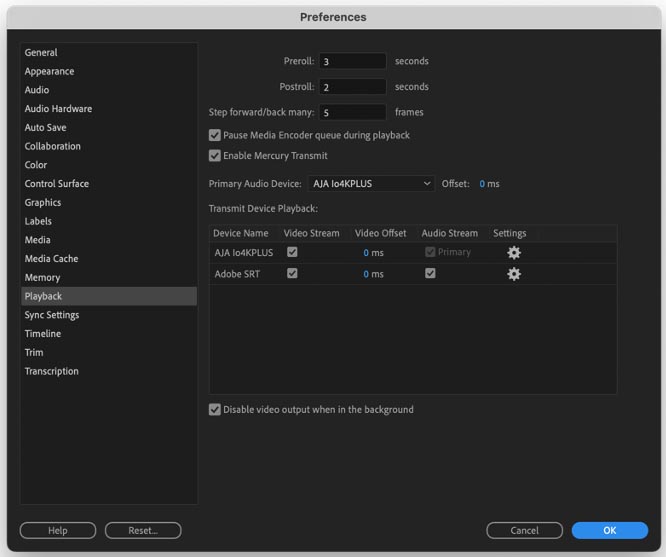Screen dimensions: 666x557
Task: Open settings gear for Adobe SRT device
Action: click(x=514, y=274)
